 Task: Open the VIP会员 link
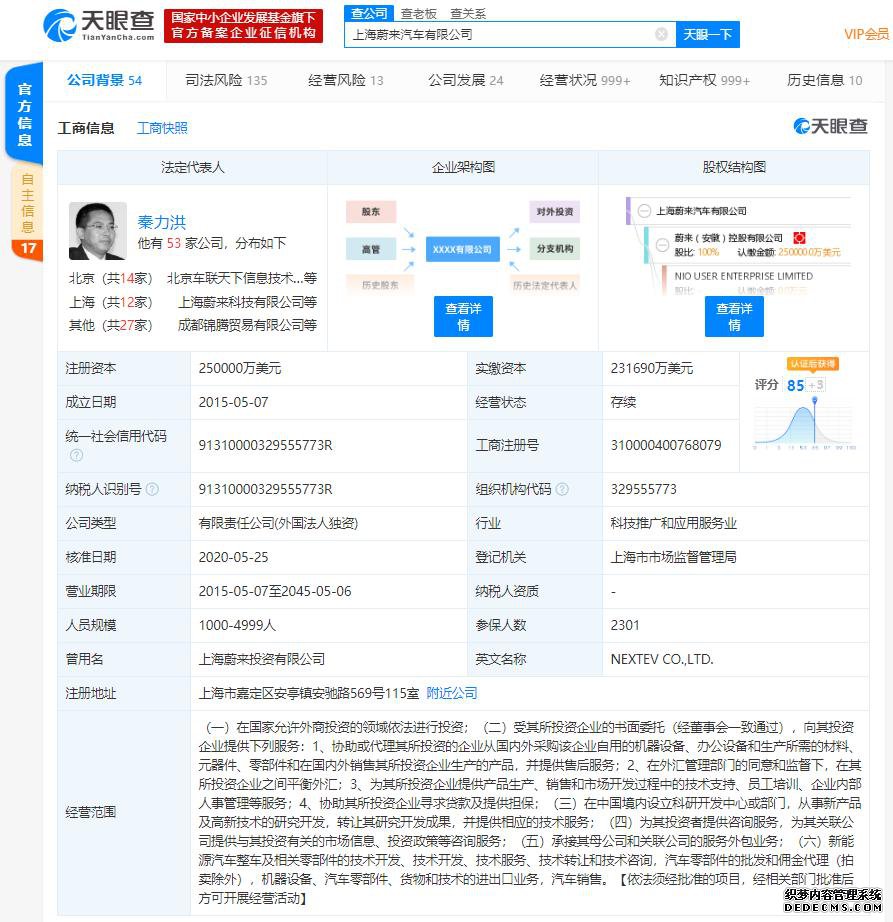click(x=866, y=34)
